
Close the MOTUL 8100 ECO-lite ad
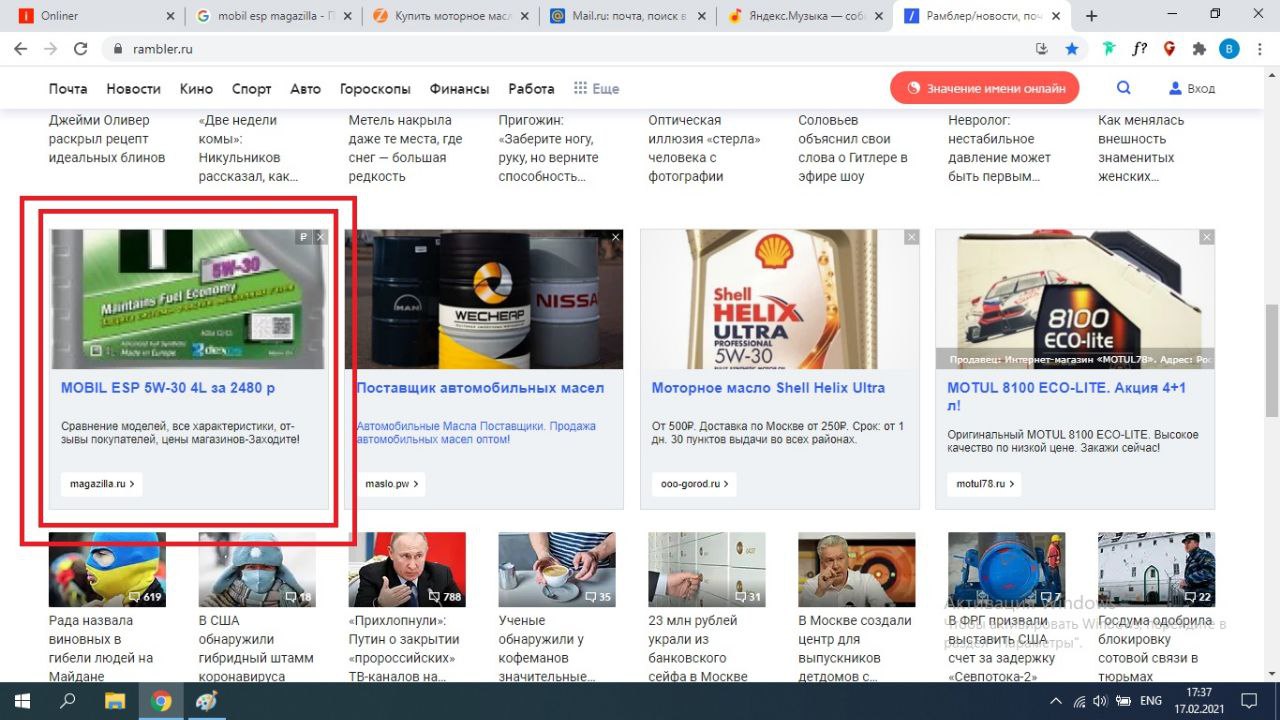[x=1207, y=237]
